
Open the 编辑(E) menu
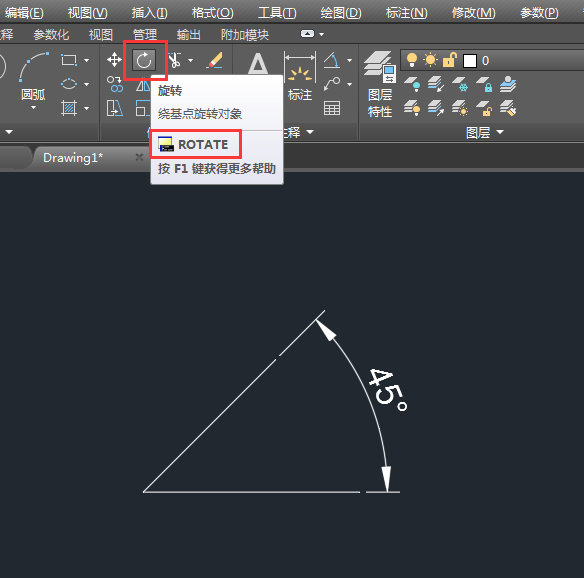[x=24, y=13]
